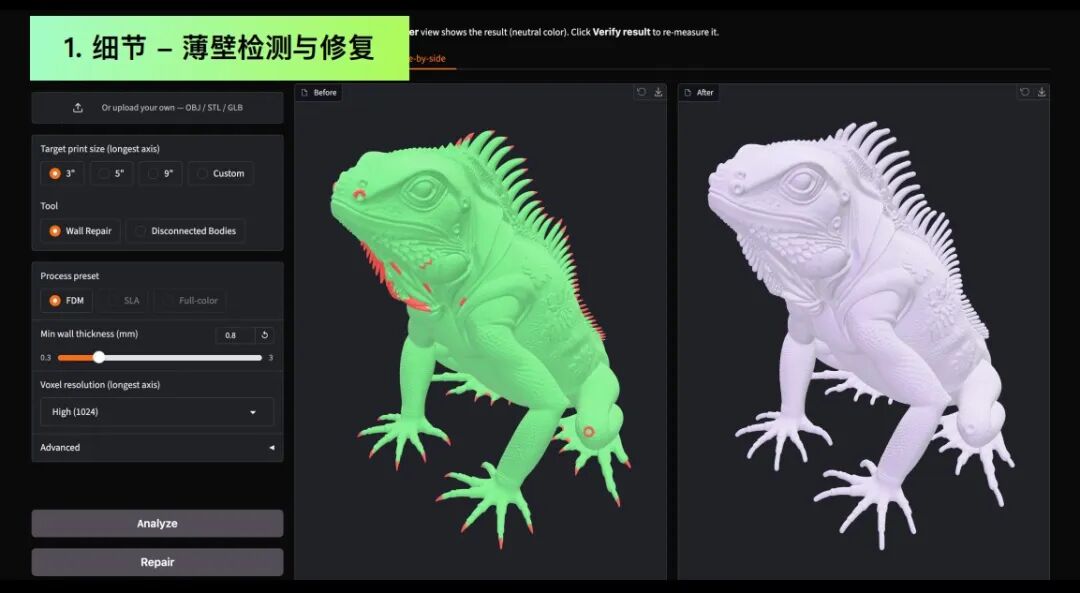Reset min wall thickness to default
1080x593 pixels.
pyautogui.click(x=264, y=335)
